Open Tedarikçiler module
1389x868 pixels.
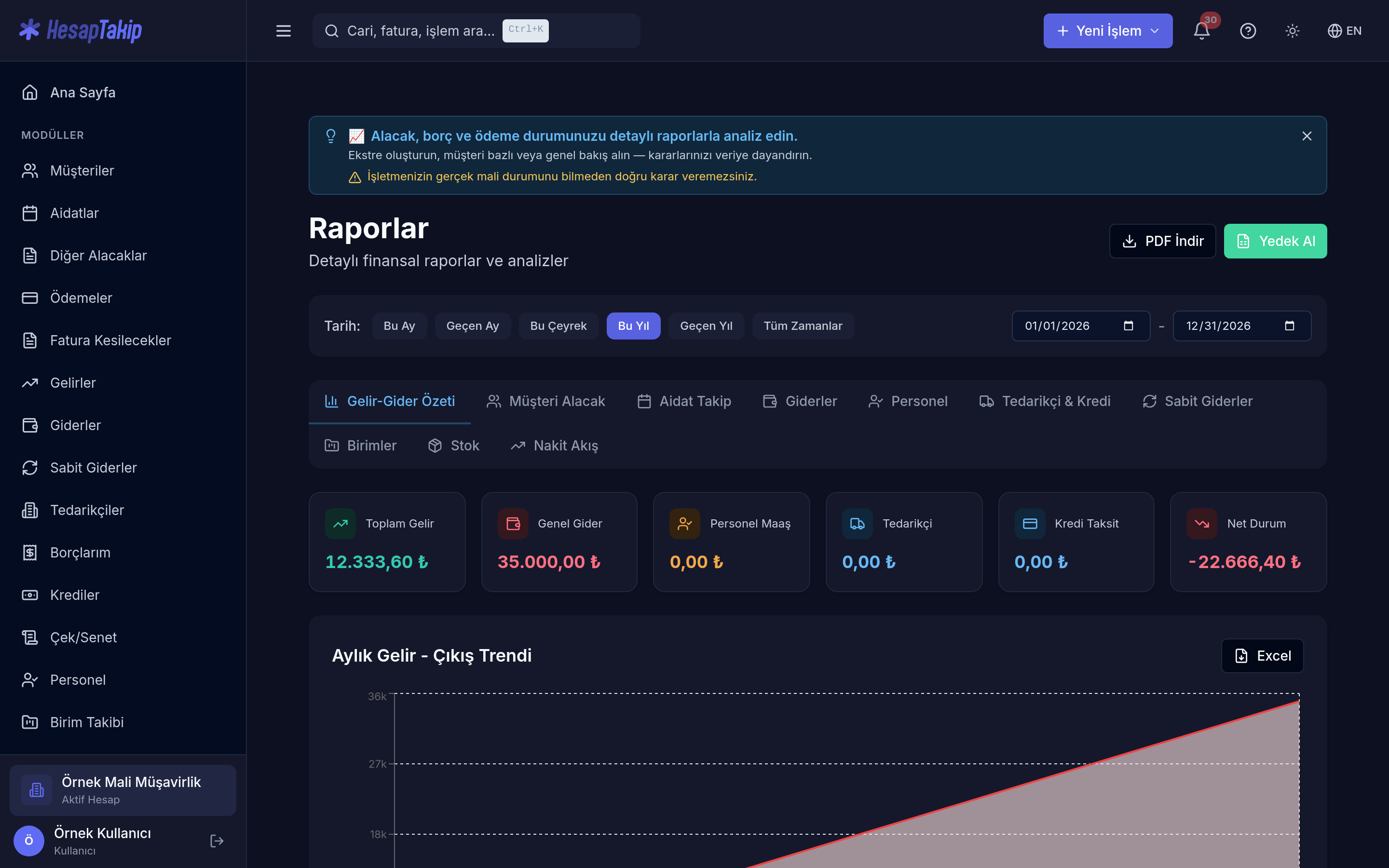pyautogui.click(x=123, y=510)
